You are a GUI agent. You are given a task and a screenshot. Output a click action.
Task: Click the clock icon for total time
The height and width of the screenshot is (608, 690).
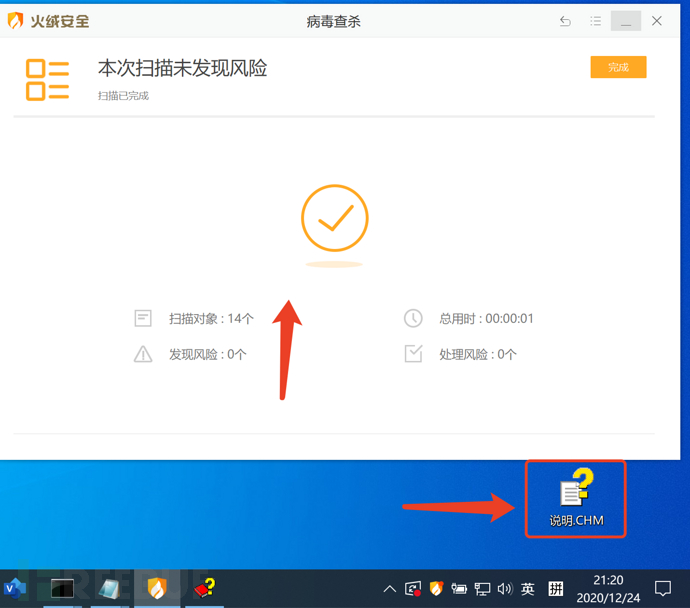413,318
